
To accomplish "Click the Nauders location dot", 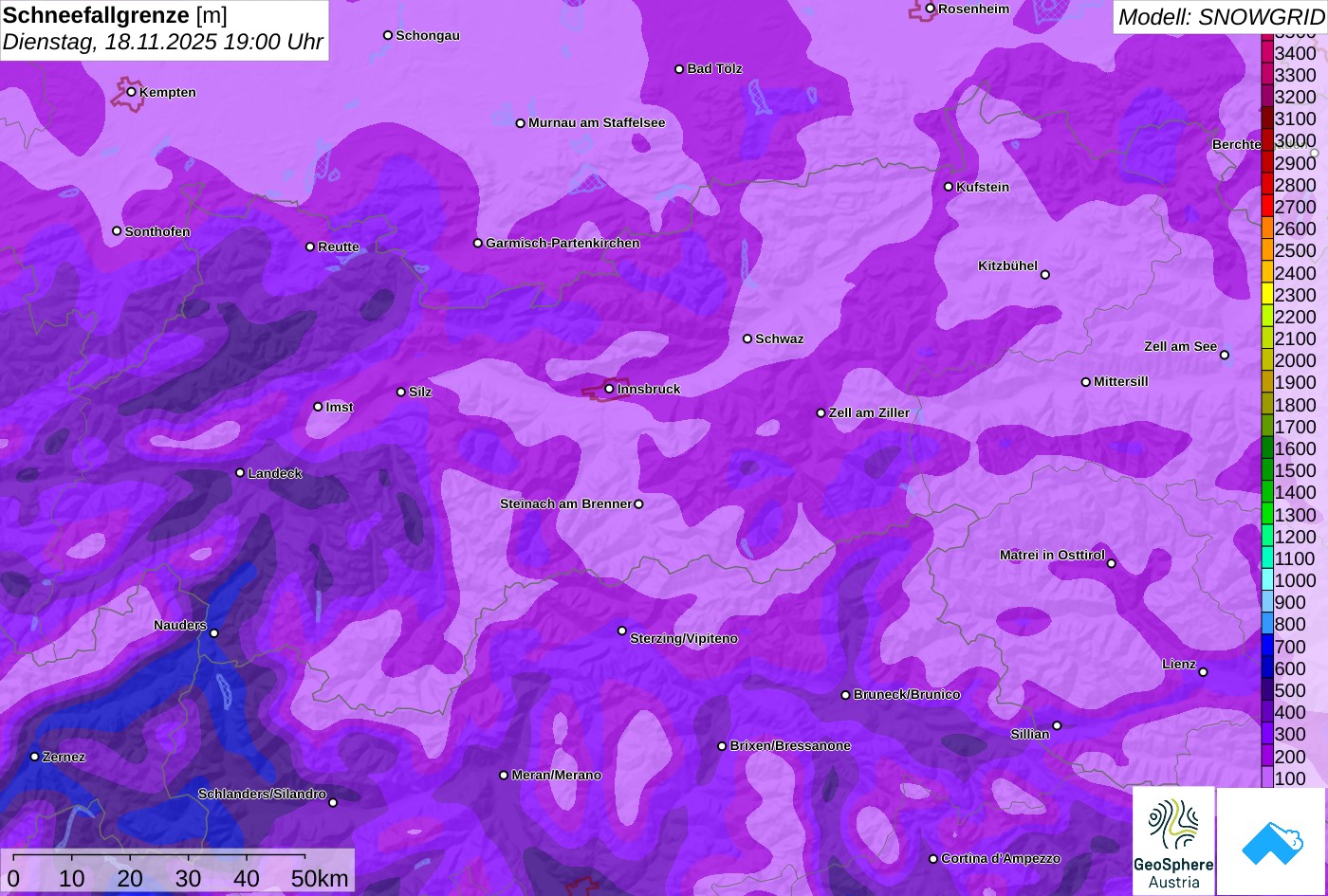I will click(213, 633).
